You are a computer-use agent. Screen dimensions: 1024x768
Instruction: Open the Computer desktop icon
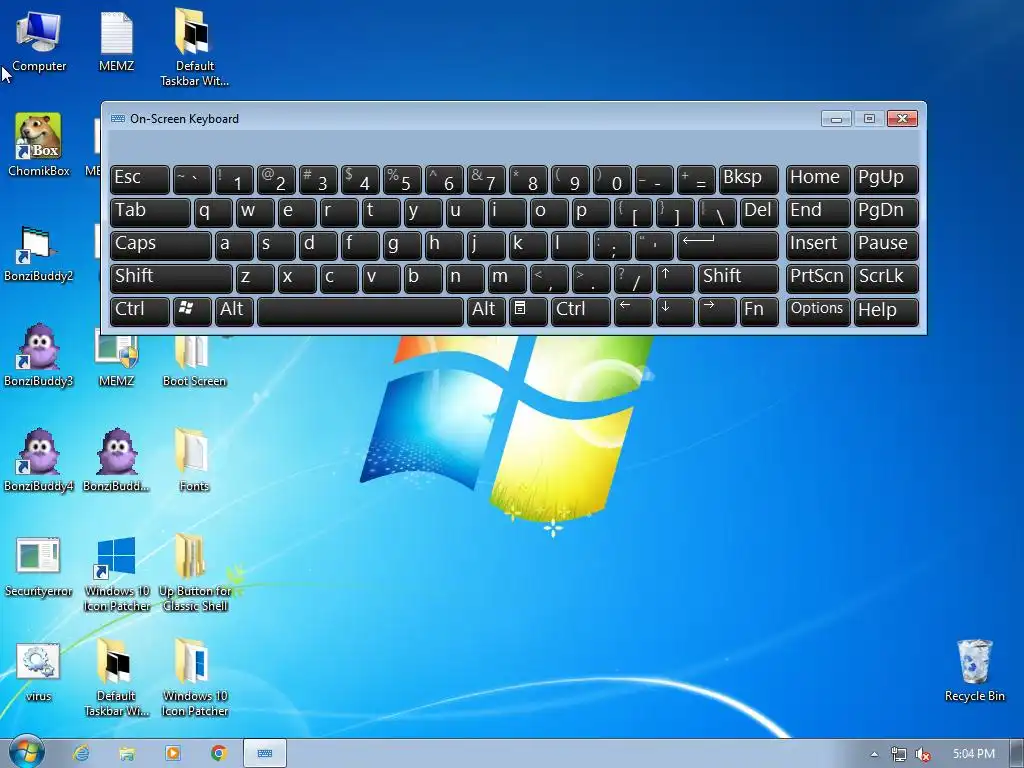39,40
